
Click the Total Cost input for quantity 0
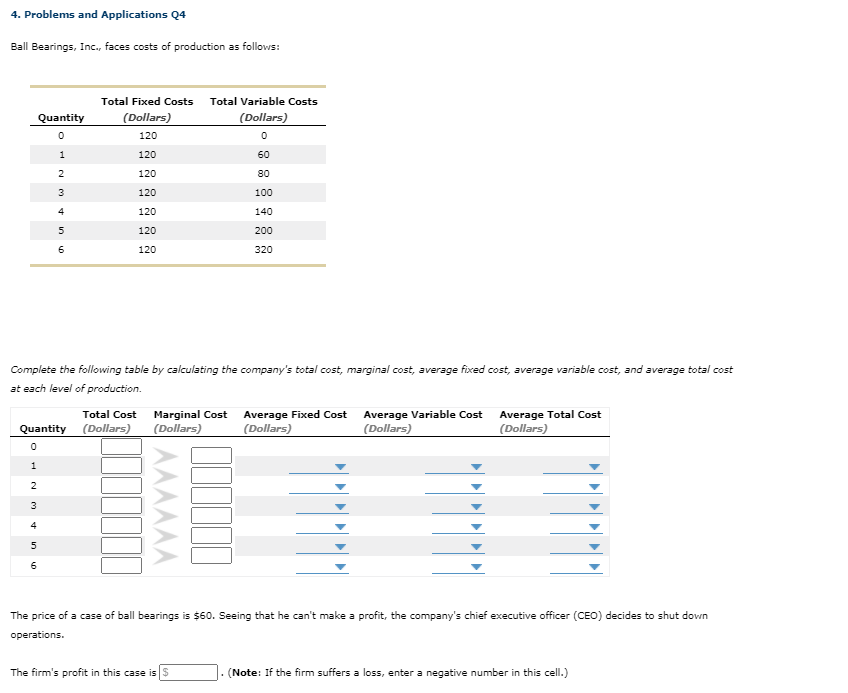[x=121, y=446]
